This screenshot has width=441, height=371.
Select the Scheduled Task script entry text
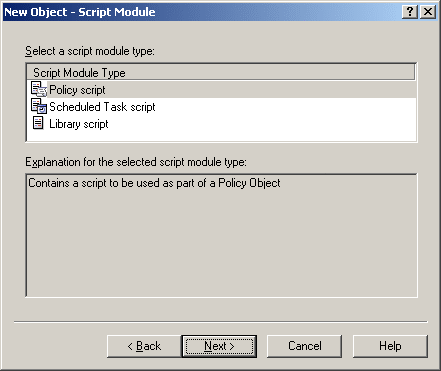coord(102,107)
